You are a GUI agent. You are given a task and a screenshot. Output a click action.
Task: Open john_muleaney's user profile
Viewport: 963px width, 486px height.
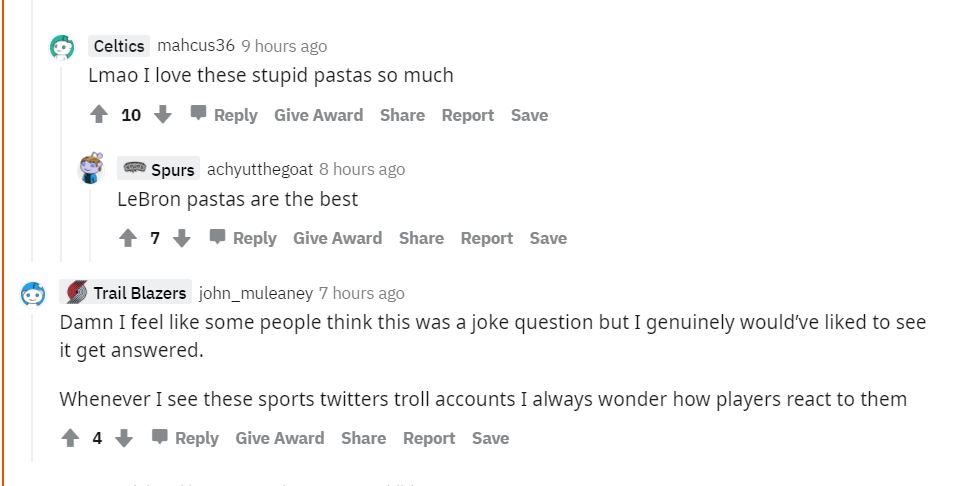pyautogui.click(x=254, y=293)
